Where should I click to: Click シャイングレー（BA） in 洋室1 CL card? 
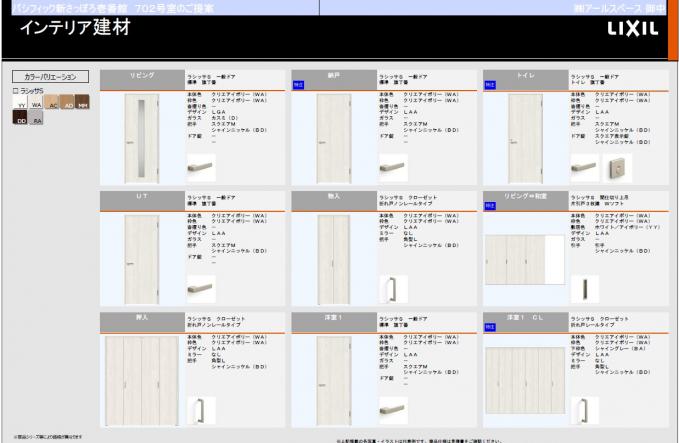[620, 348]
